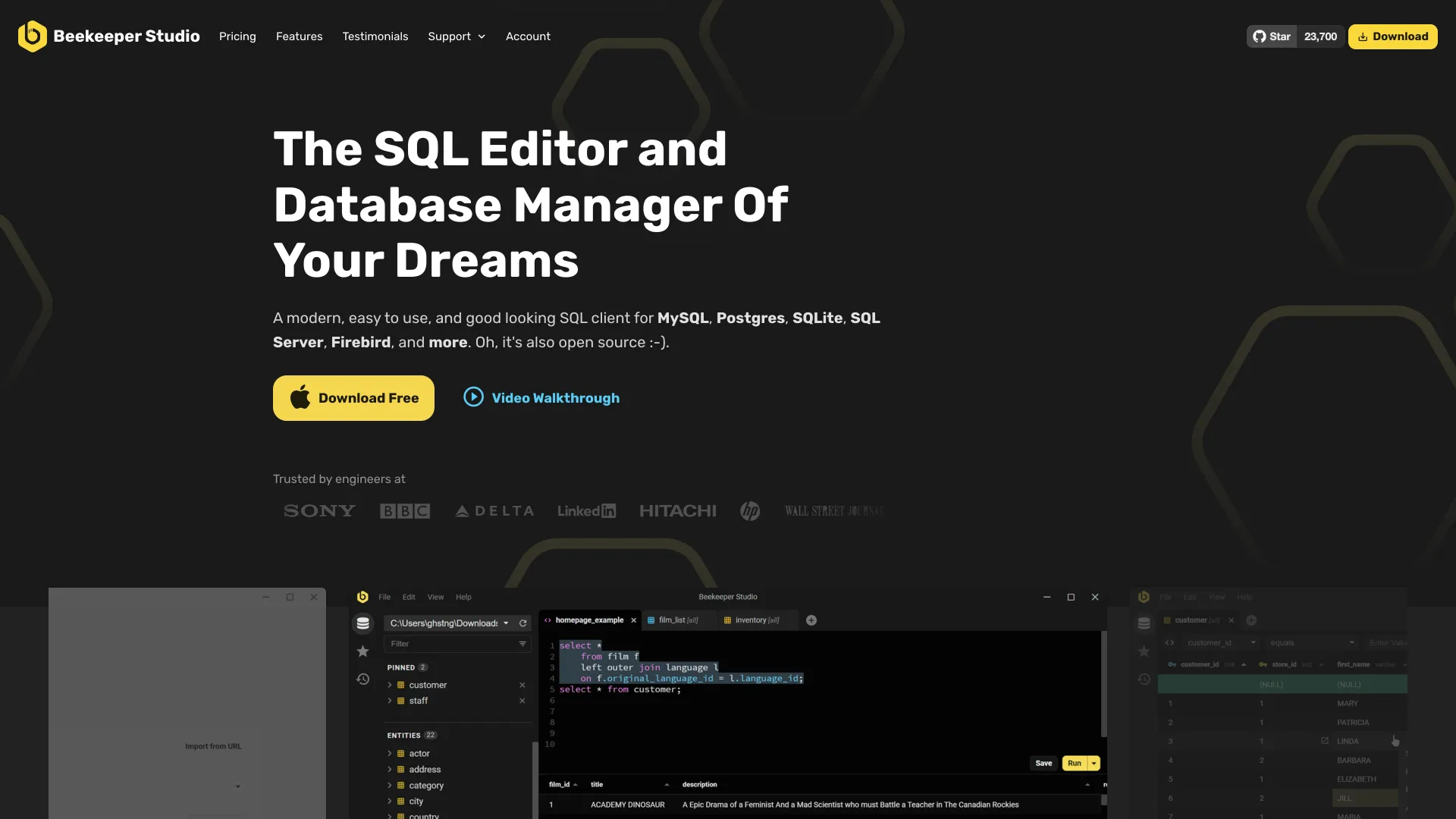The image size is (1456, 819).
Task: Select the database icon in app sidebar
Action: coord(363,623)
